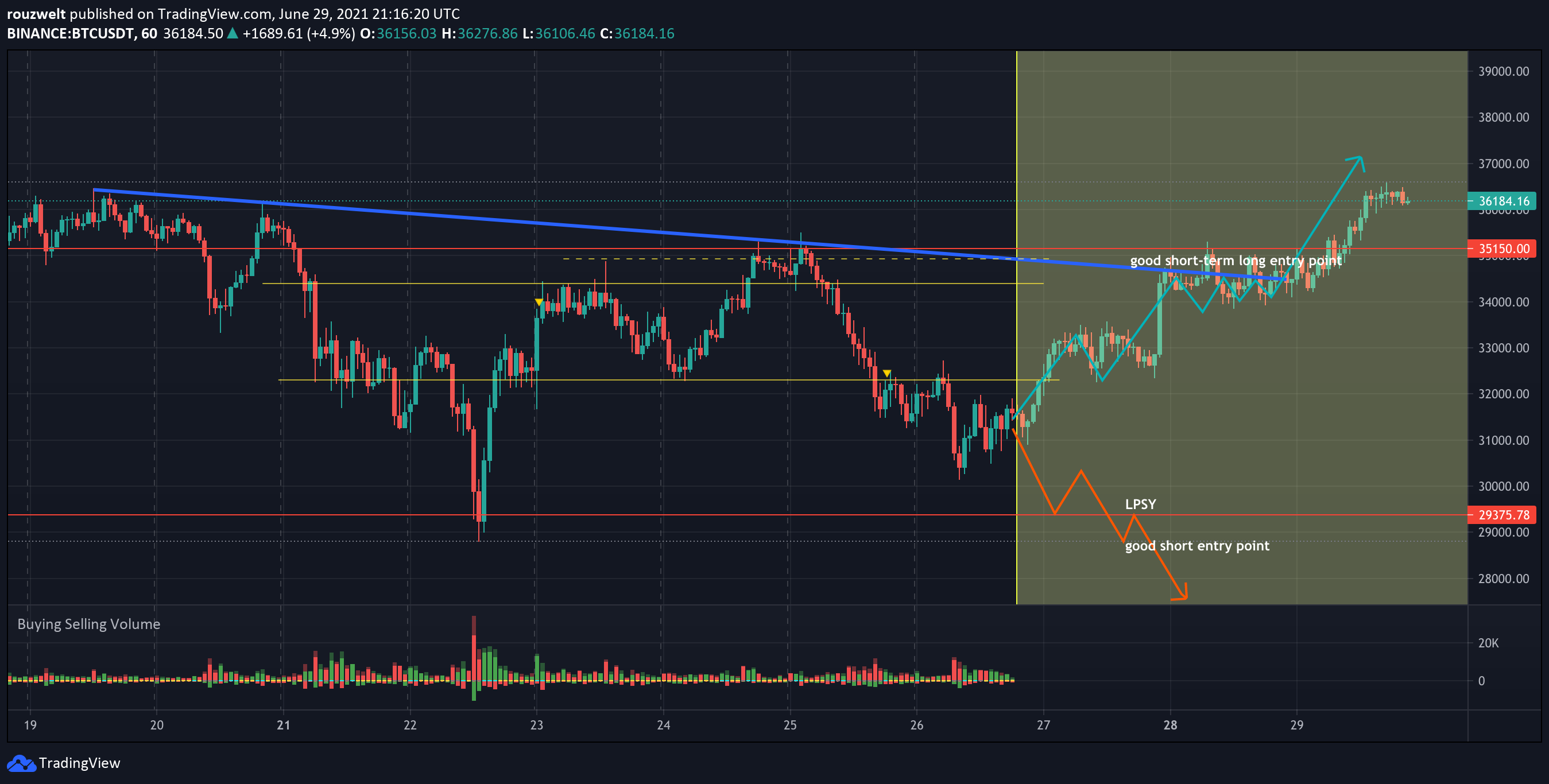Click the Buying Selling Volume indicator title
Viewport: 1549px width, 784px height.
(89, 624)
